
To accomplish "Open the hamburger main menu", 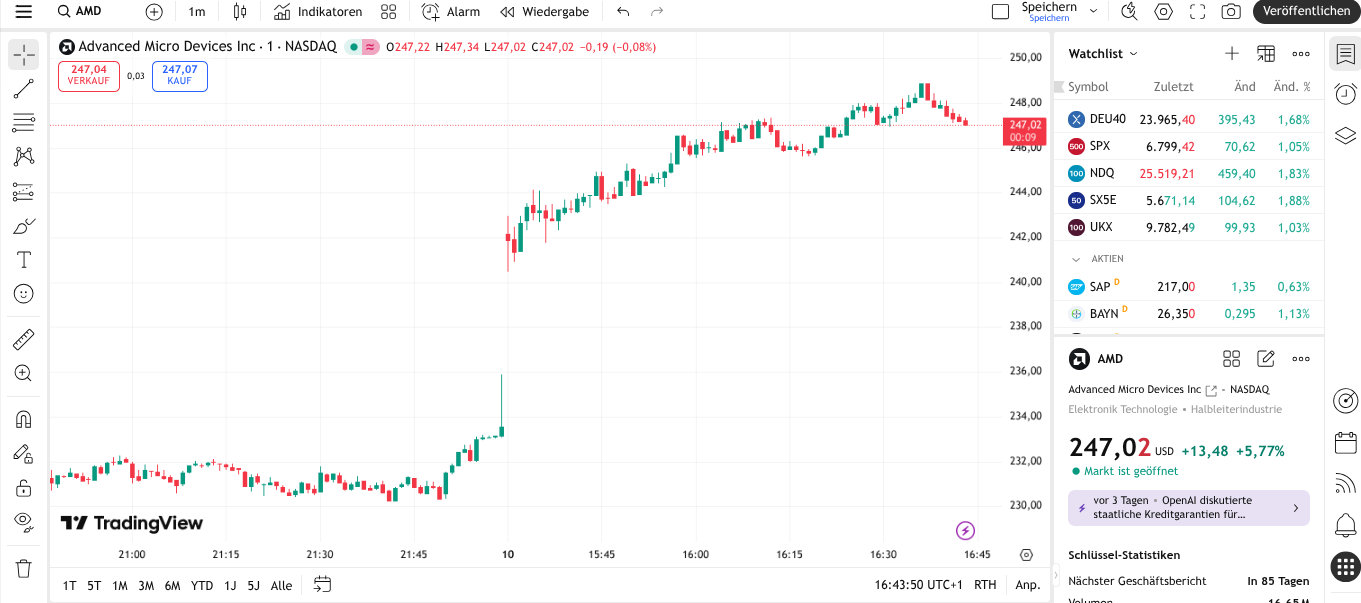I will pos(22,12).
